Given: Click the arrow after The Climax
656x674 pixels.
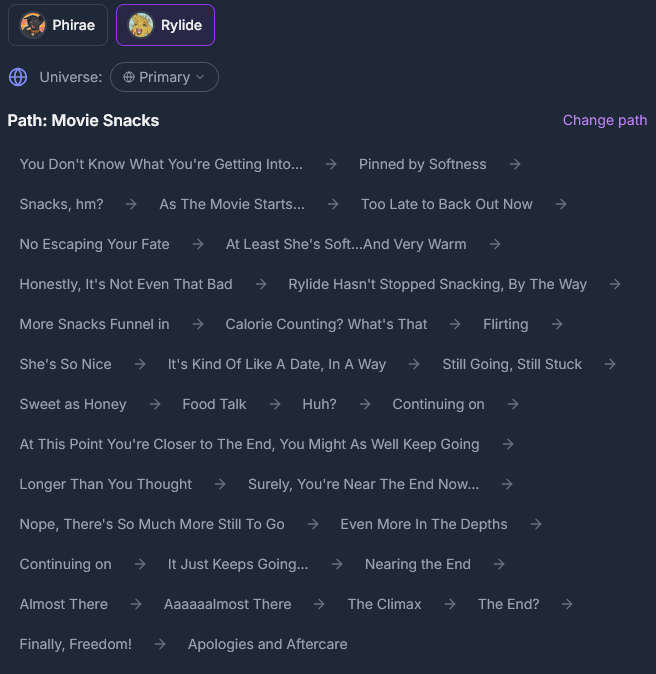Looking at the screenshot, I should (x=450, y=604).
